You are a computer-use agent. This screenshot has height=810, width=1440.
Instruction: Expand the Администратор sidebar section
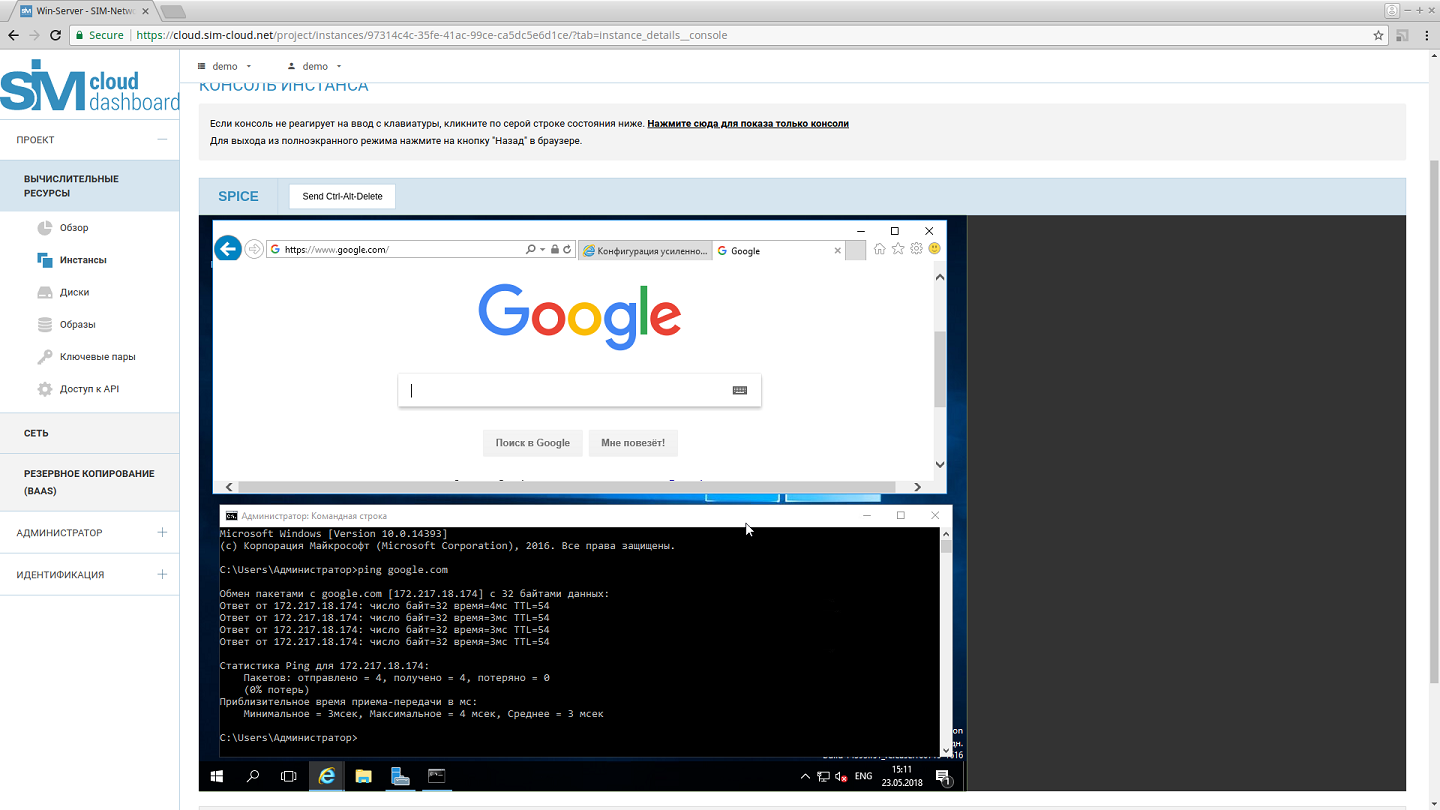click(x=162, y=533)
